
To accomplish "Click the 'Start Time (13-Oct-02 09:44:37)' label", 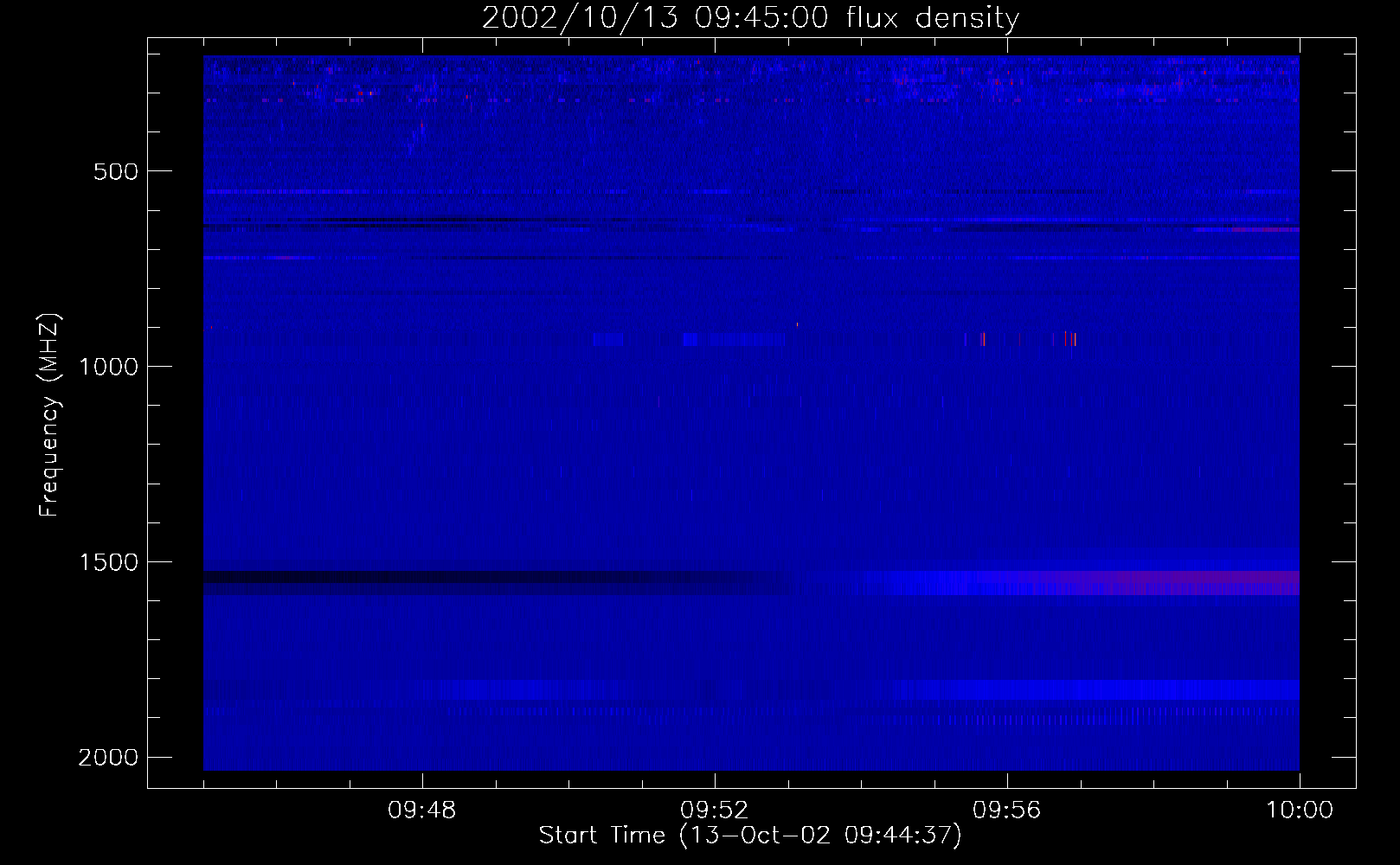I will coord(750,836).
